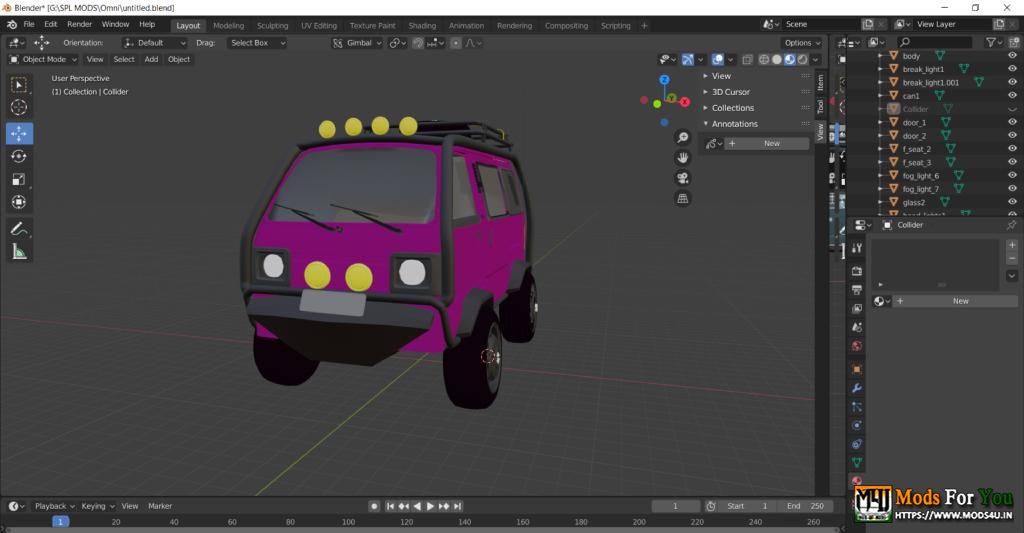Hide break_light1 in the outliner
The width and height of the screenshot is (1024, 533).
[x=1012, y=69]
